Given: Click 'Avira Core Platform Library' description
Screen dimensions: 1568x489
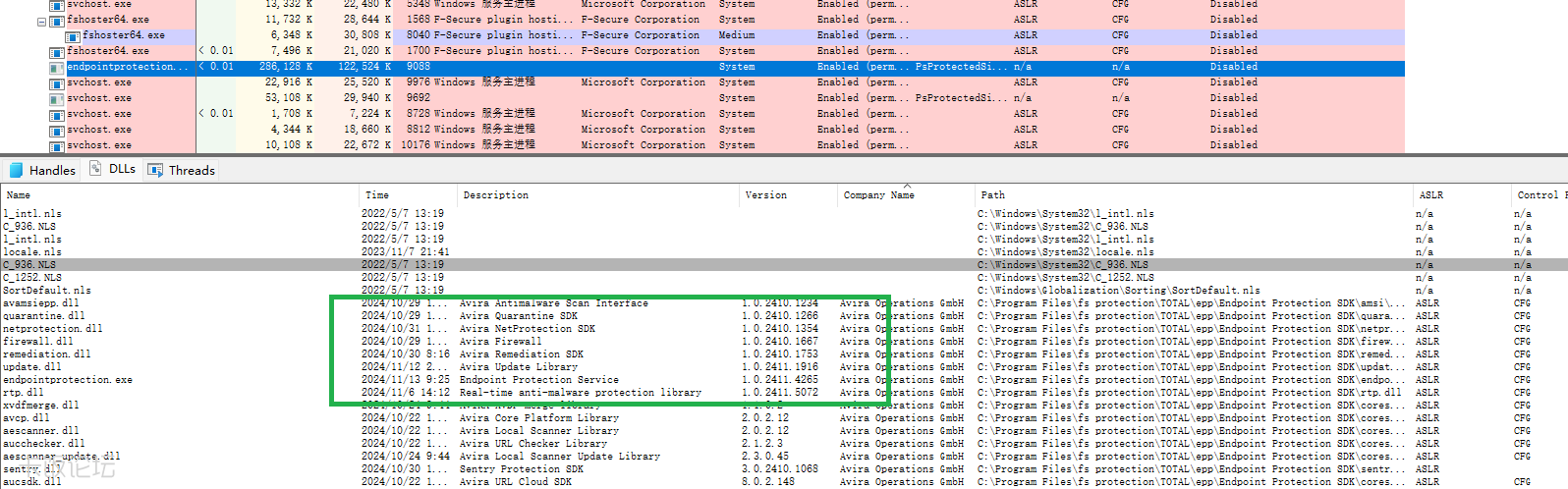Looking at the screenshot, I should click(539, 418).
